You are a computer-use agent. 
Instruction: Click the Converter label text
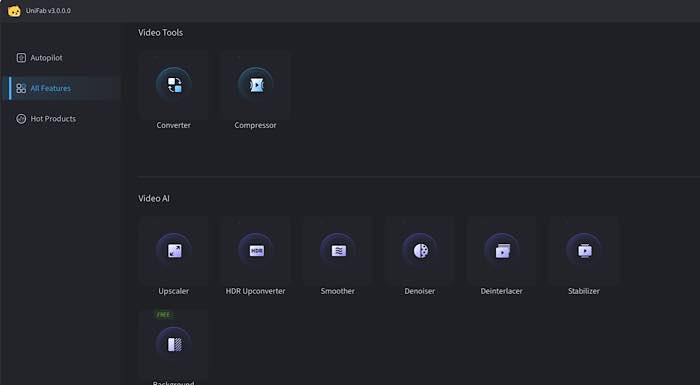174,125
